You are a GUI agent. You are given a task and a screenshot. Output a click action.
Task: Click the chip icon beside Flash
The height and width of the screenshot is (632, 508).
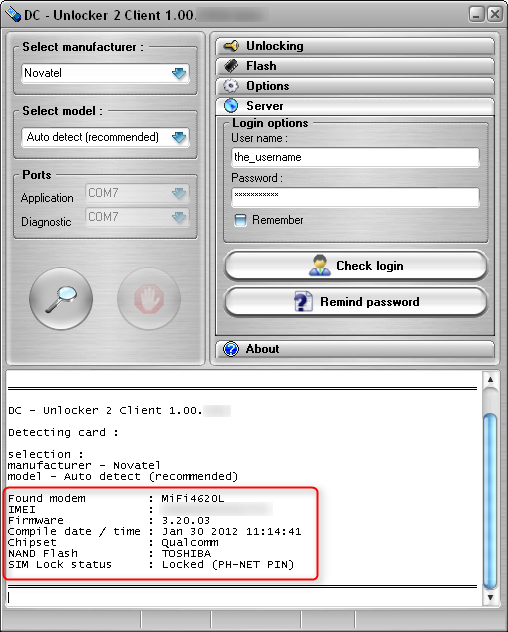pos(231,66)
